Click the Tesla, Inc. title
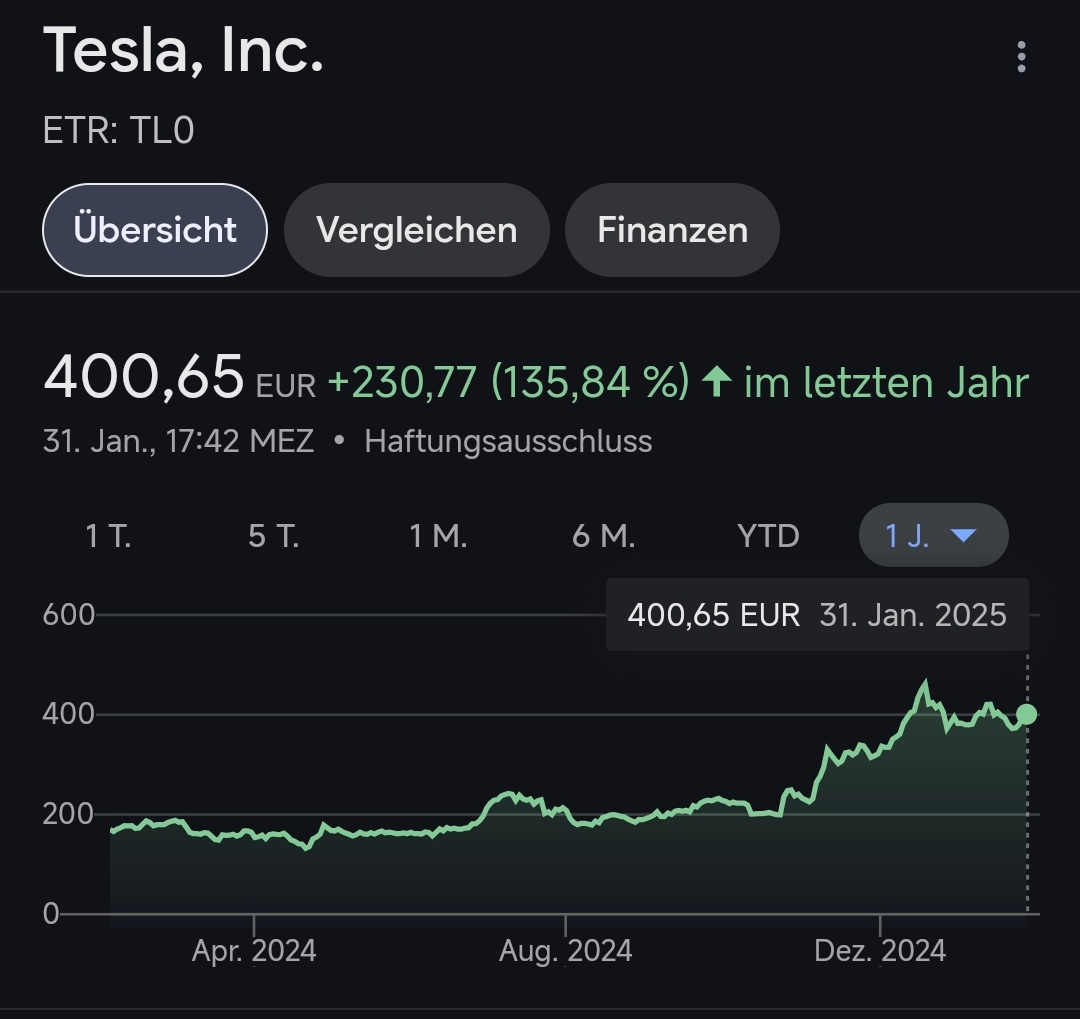The height and width of the screenshot is (1019, 1080). click(x=184, y=50)
